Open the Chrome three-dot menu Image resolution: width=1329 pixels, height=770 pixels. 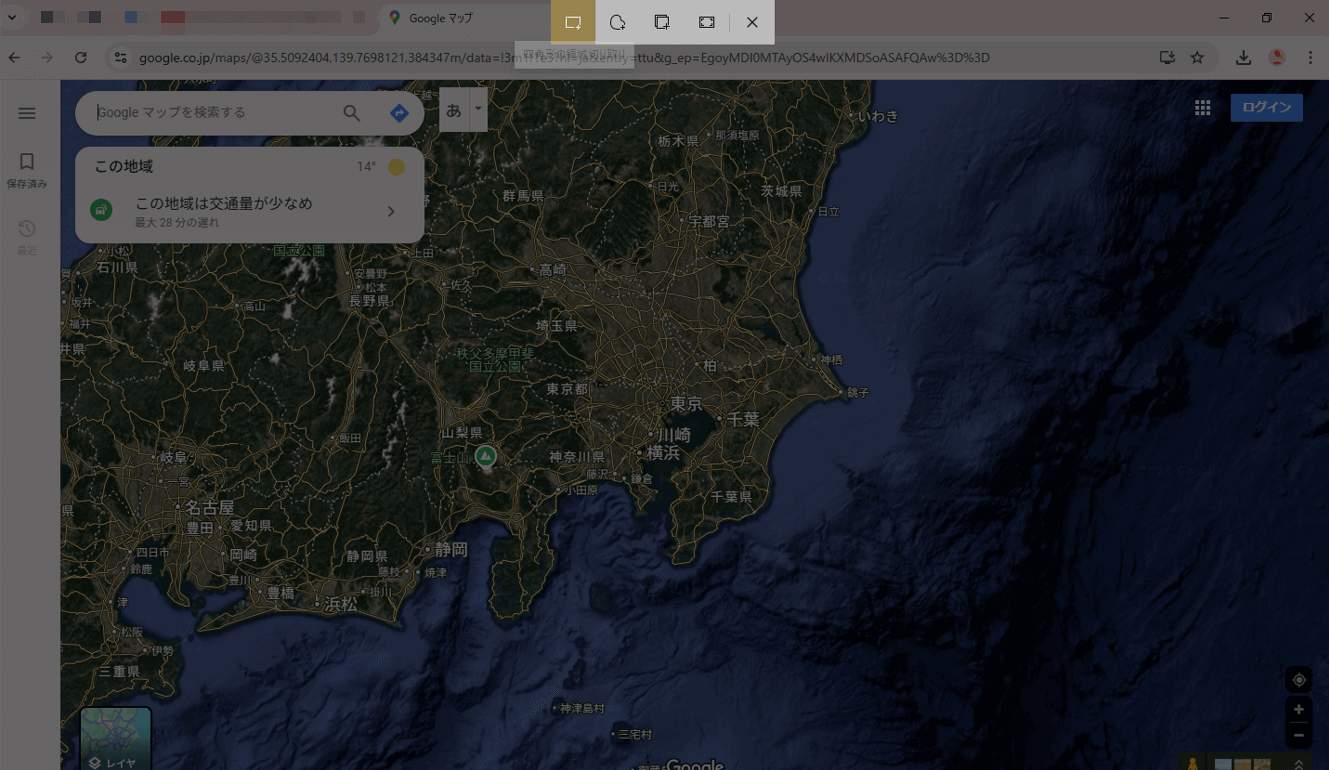(1310, 58)
